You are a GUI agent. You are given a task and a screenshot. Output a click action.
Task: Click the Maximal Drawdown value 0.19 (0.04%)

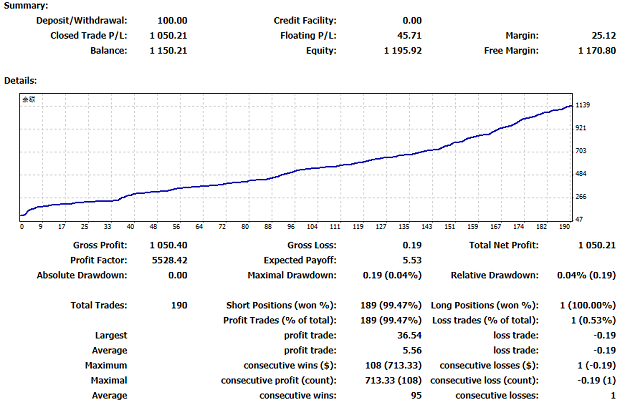[x=392, y=275]
